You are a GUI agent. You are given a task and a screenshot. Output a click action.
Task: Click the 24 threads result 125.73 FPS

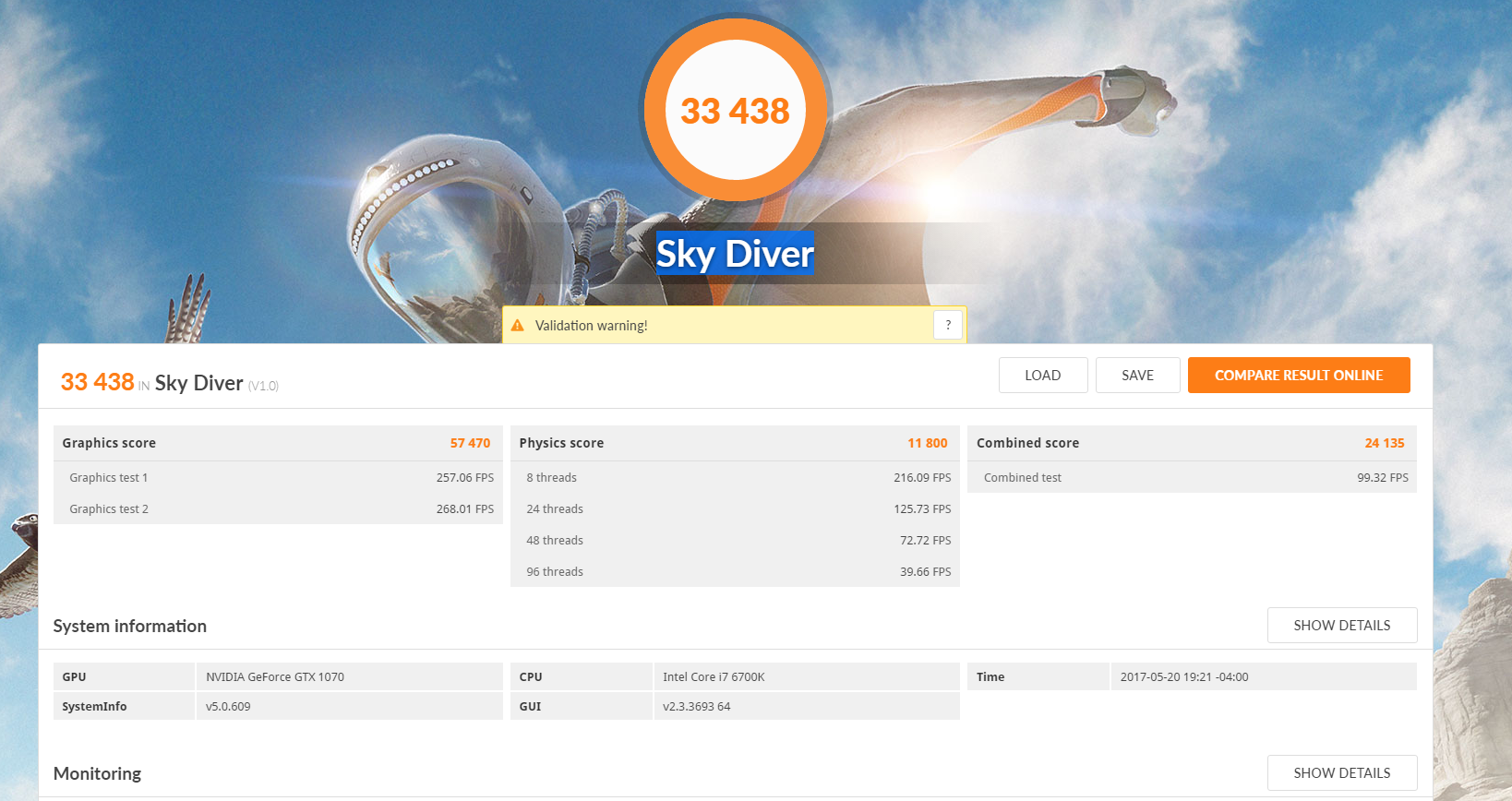(x=922, y=509)
